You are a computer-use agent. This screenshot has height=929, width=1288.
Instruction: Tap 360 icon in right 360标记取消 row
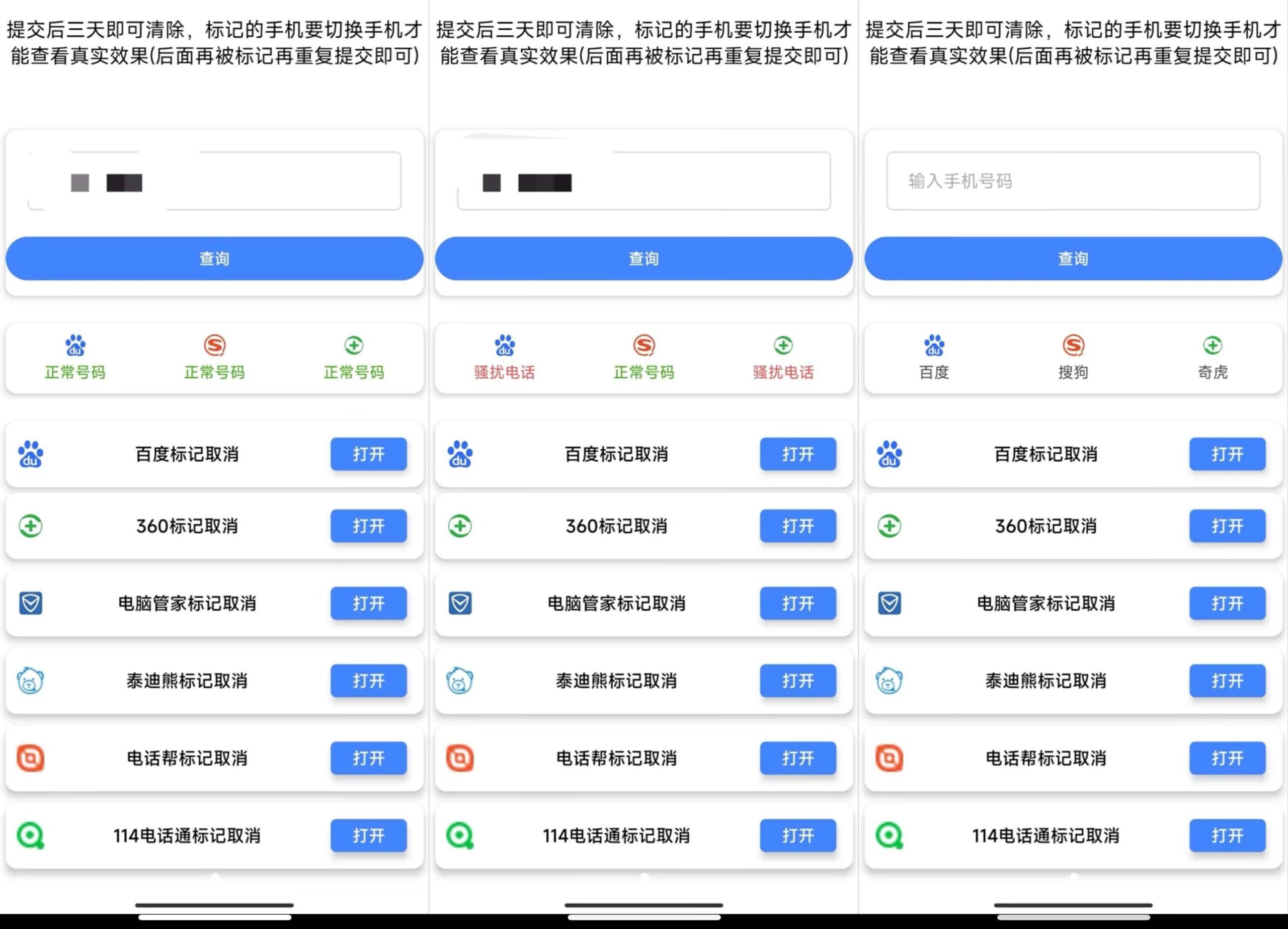tap(890, 526)
